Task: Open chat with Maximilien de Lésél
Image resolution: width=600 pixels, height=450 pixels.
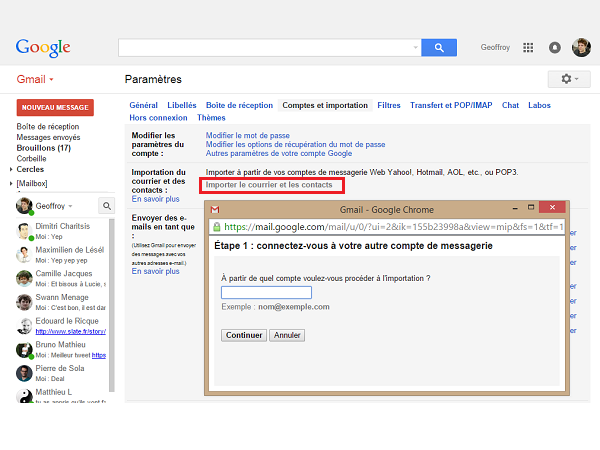Action: pos(61,255)
